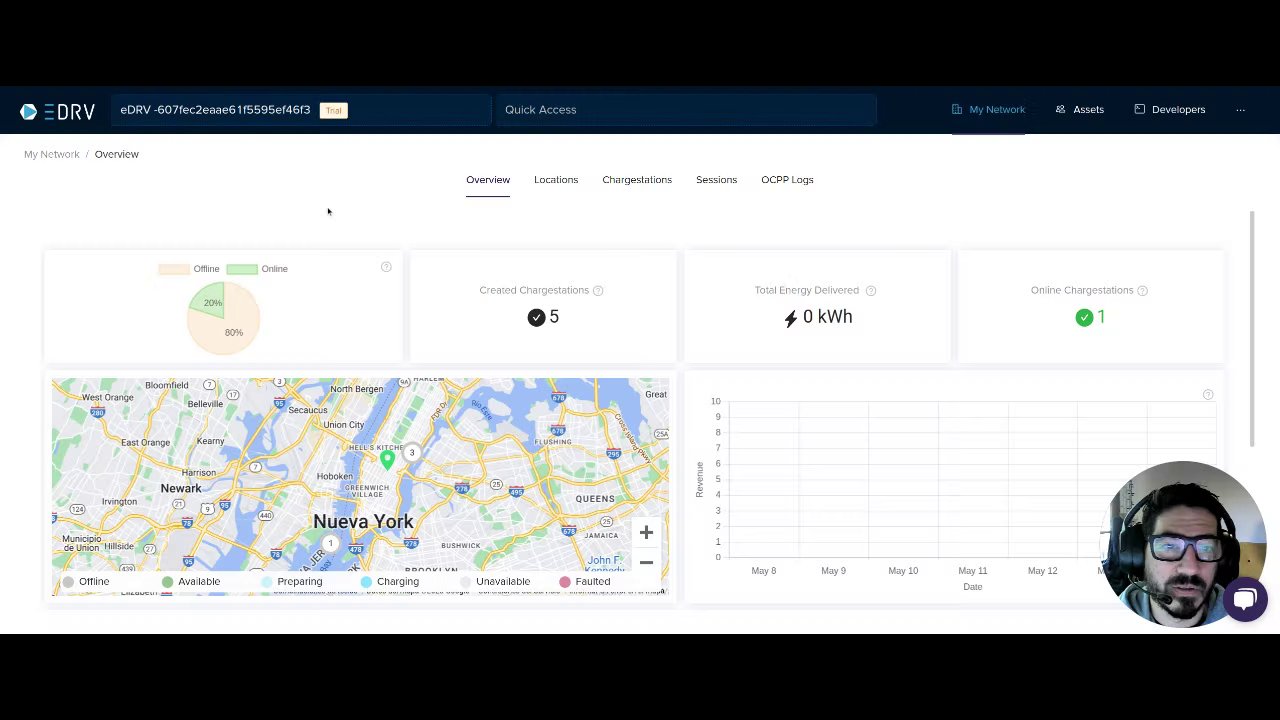Switch to the Locations tab

pyautogui.click(x=556, y=180)
